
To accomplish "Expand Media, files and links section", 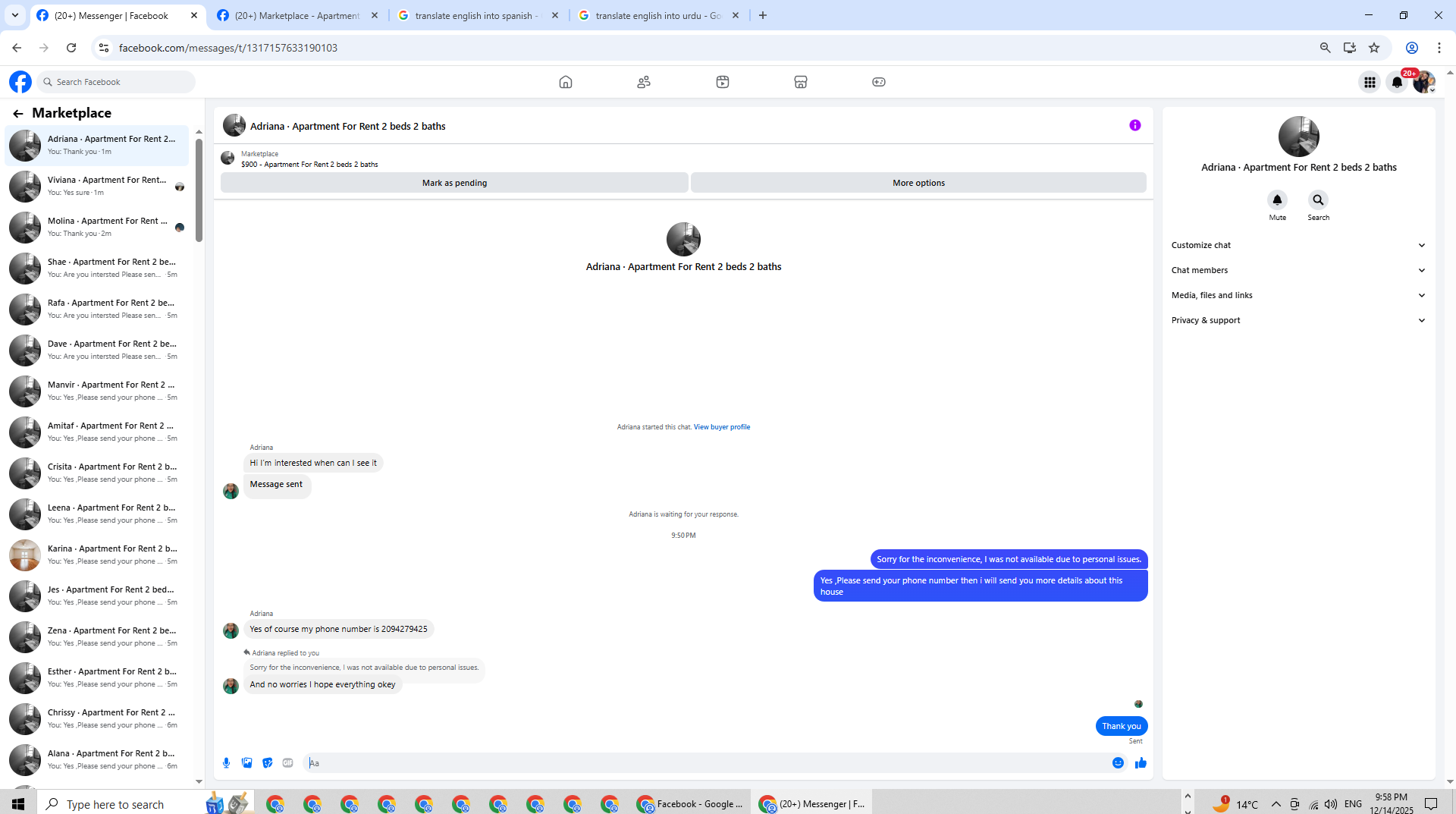I will tap(1298, 295).
